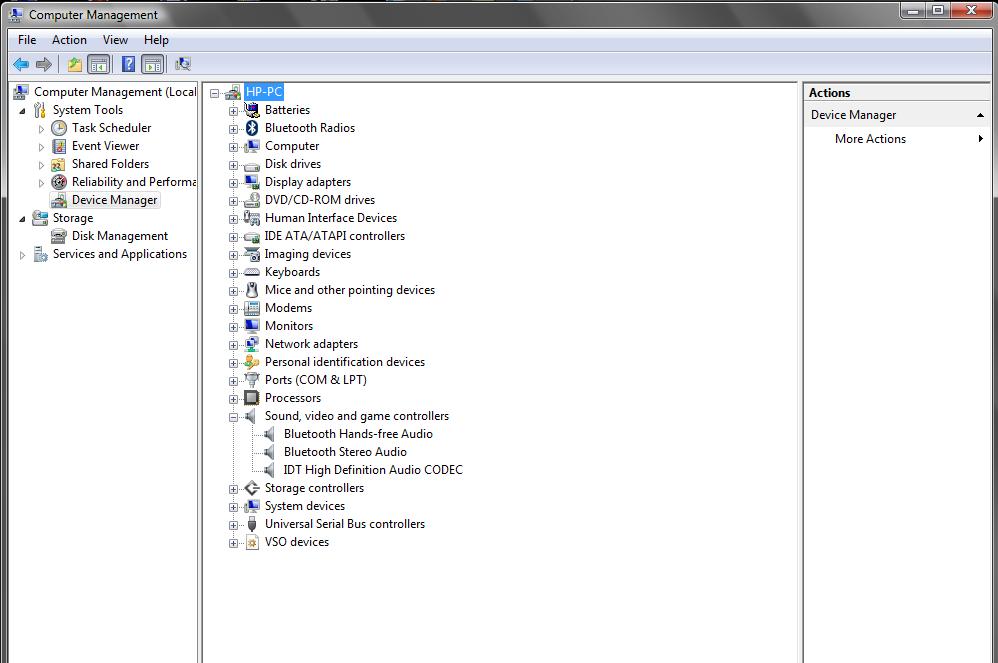Screen dimensions: 998x663
Task: Select Bluetooth Stereo Audio device
Action: coord(345,452)
